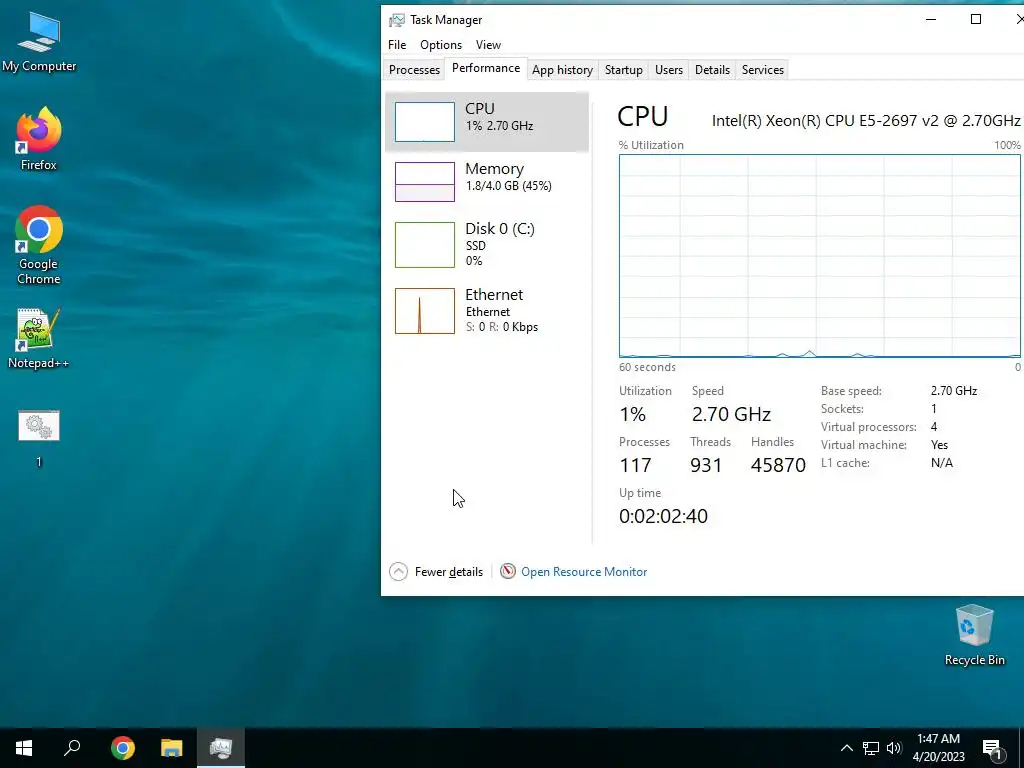The height and width of the screenshot is (768, 1024).
Task: Minimize the Task Manager window
Action: 931,20
